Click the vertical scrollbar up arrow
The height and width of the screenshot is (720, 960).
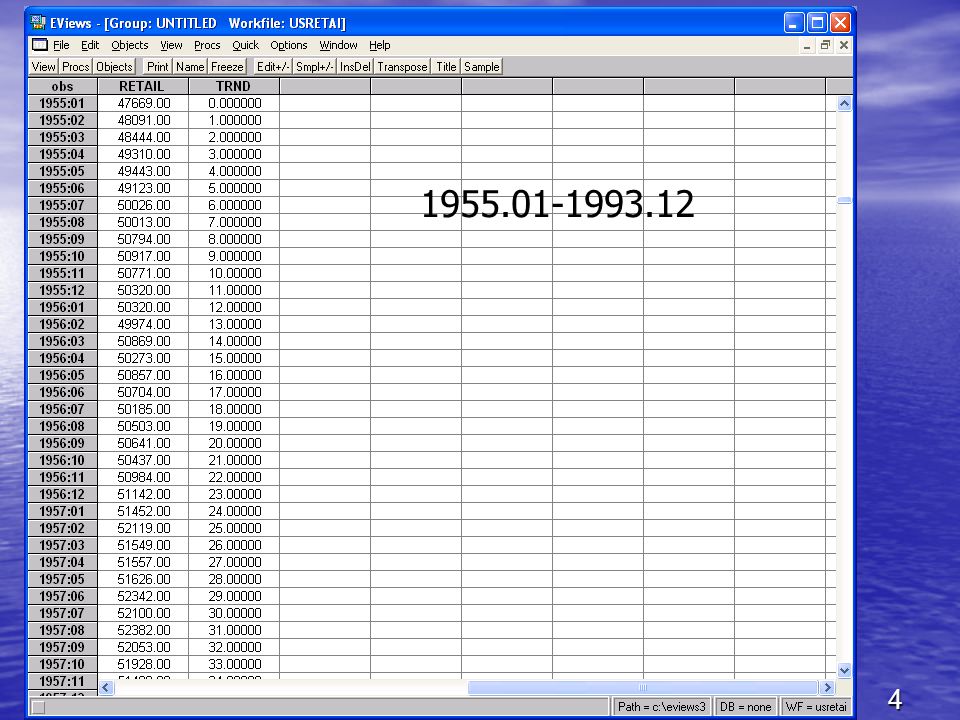(x=844, y=103)
